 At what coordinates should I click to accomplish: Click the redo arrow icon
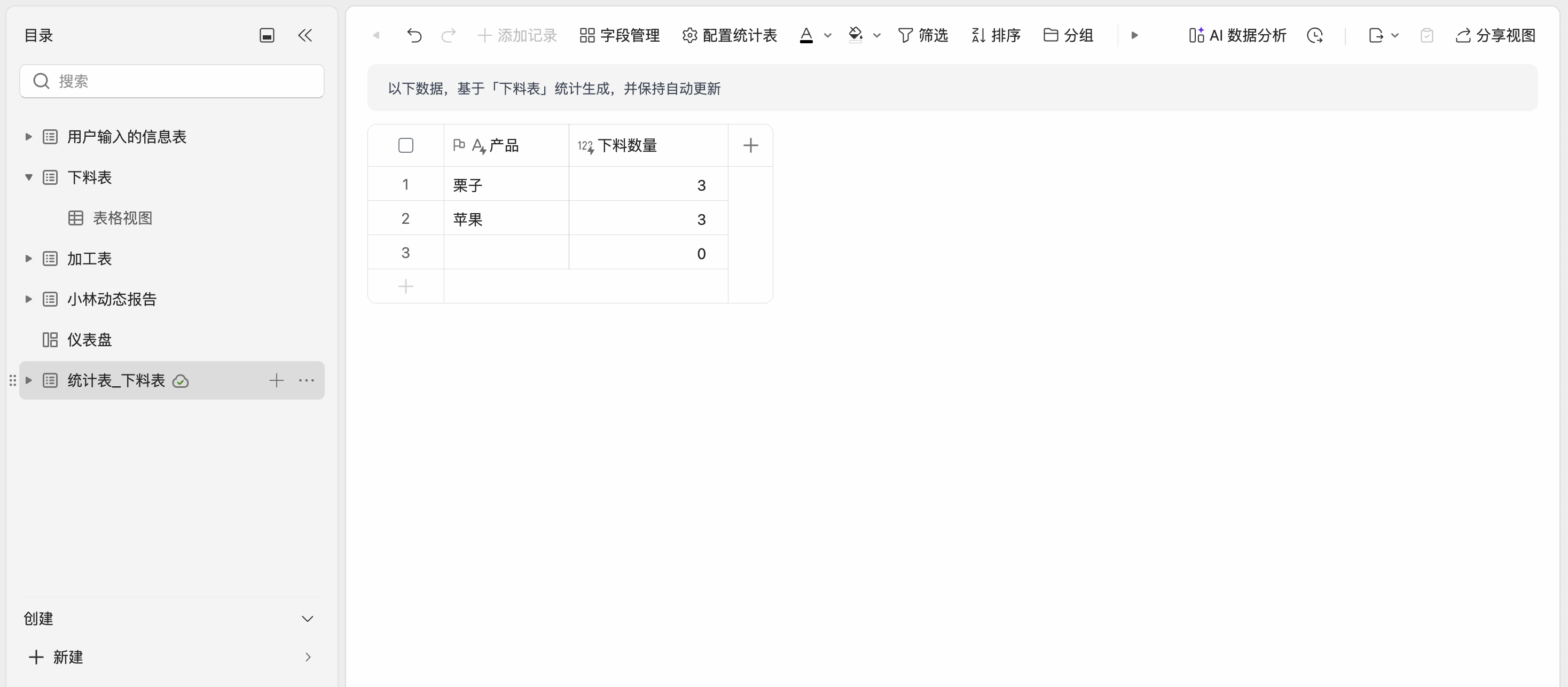click(x=449, y=35)
